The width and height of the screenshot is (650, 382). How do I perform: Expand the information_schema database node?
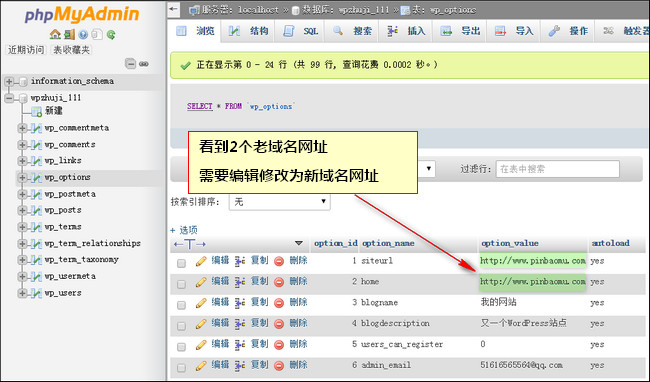[x=9, y=81]
